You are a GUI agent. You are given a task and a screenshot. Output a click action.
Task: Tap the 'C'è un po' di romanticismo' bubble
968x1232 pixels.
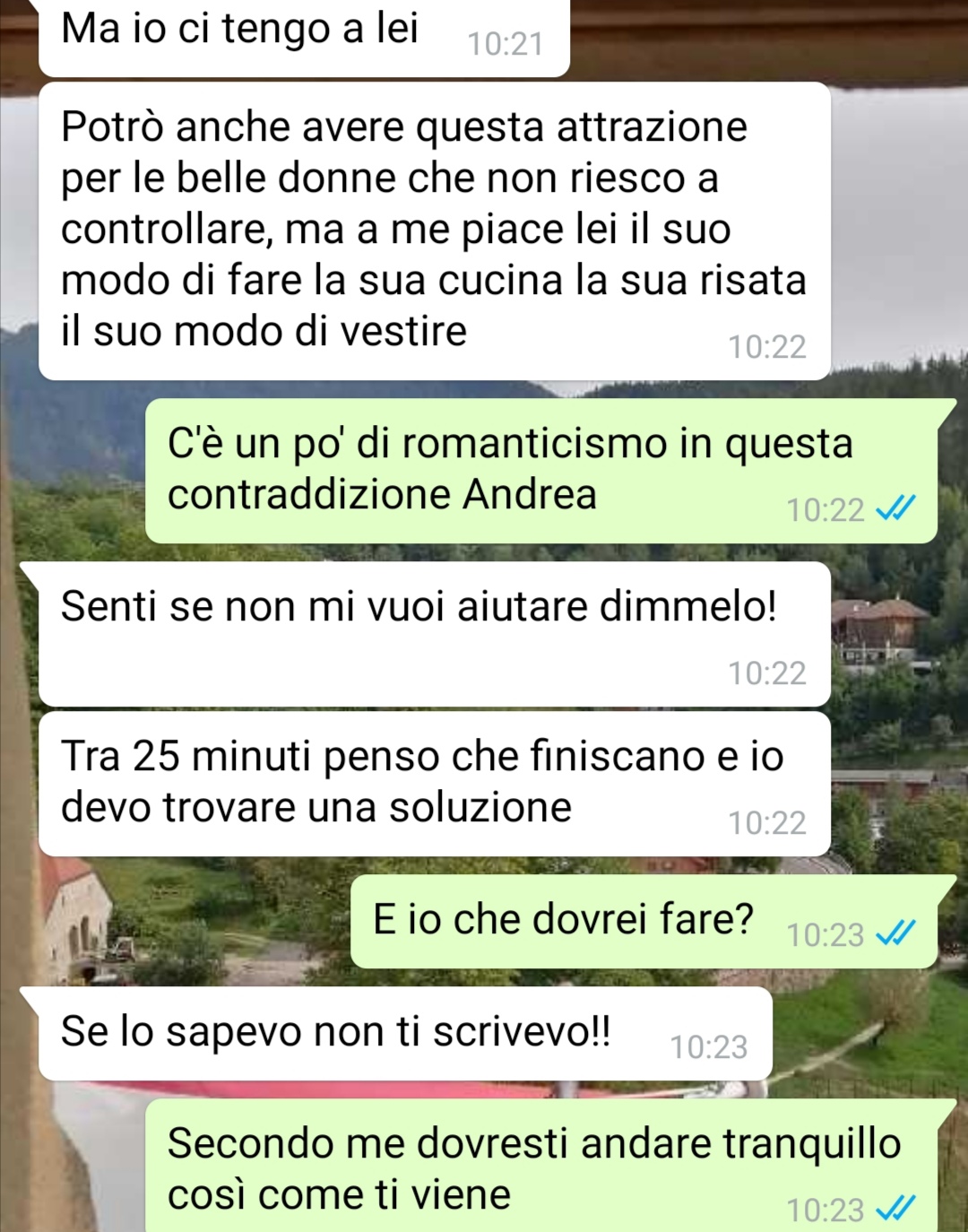click(x=542, y=471)
